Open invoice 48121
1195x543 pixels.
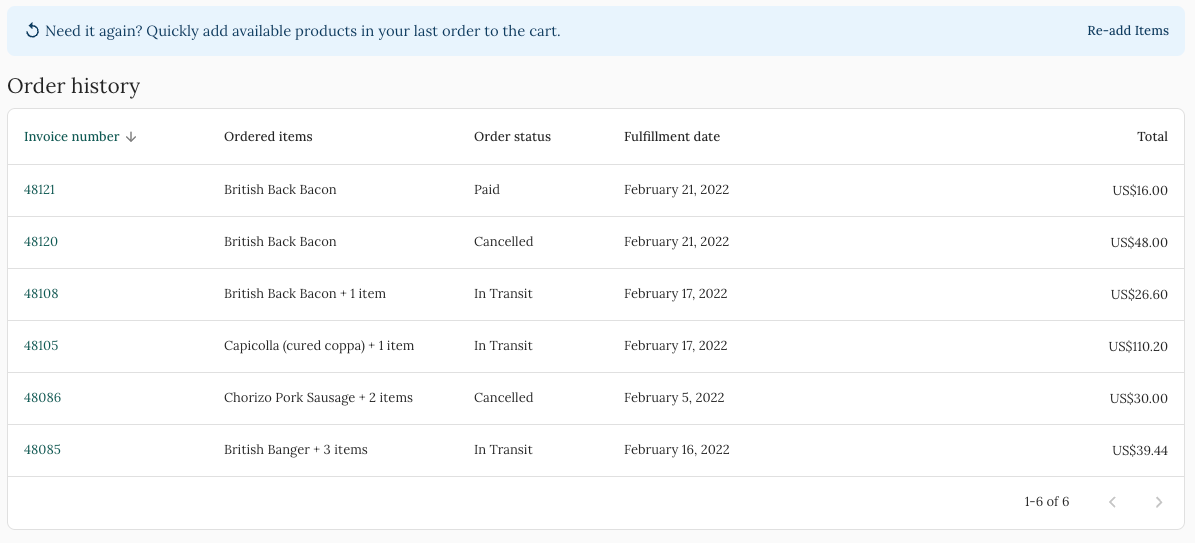40,190
